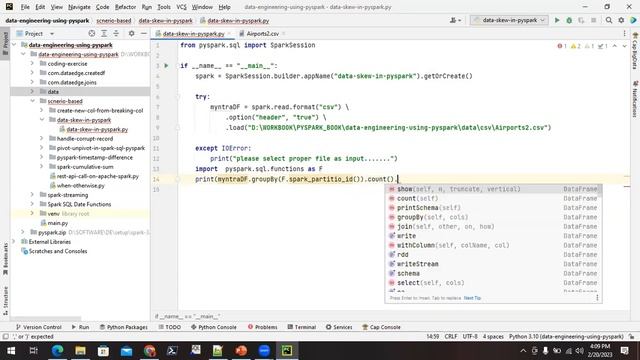
Task: Open code completion popup options menu
Action: [597, 298]
